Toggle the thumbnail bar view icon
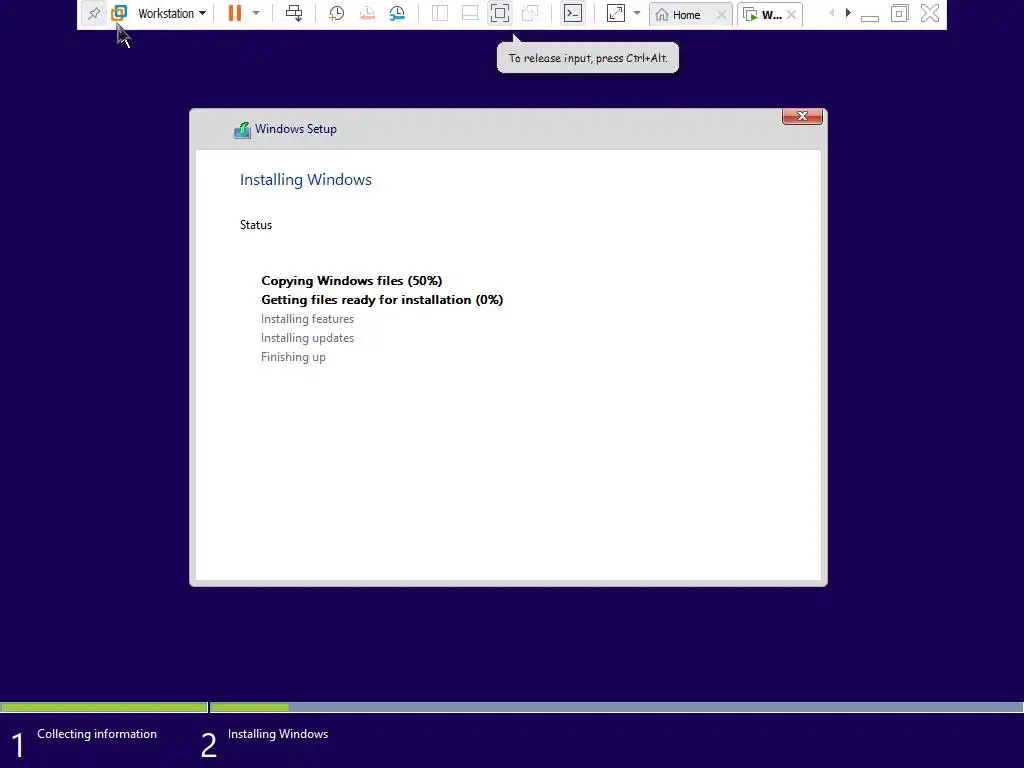1024x768 pixels. pyautogui.click(x=470, y=13)
